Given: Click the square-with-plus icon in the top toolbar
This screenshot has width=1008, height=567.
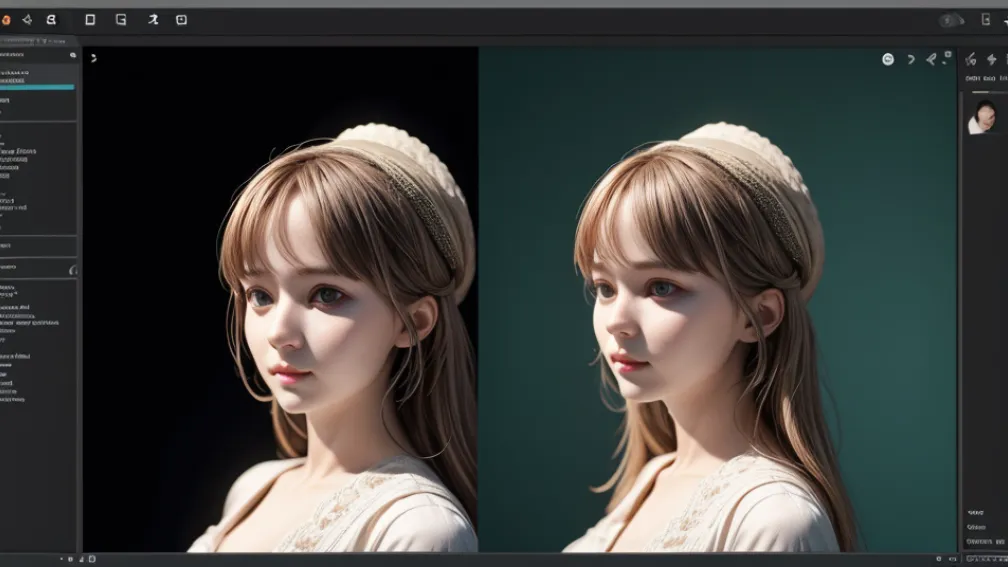Looking at the screenshot, I should point(181,20).
